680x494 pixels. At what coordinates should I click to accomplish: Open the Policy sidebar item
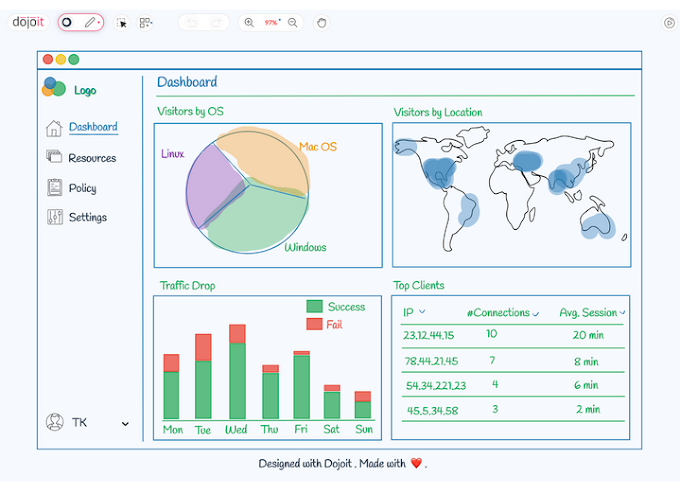[82, 188]
